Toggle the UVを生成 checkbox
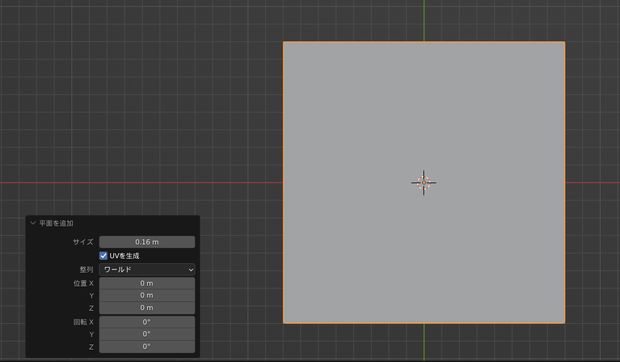The height and width of the screenshot is (362, 620). pos(103,256)
